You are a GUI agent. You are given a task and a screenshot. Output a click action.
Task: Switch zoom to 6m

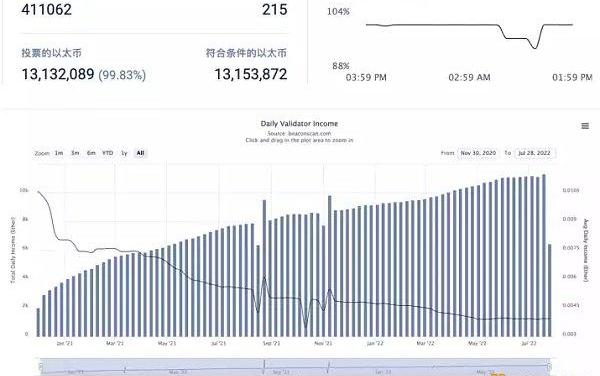(x=91, y=153)
